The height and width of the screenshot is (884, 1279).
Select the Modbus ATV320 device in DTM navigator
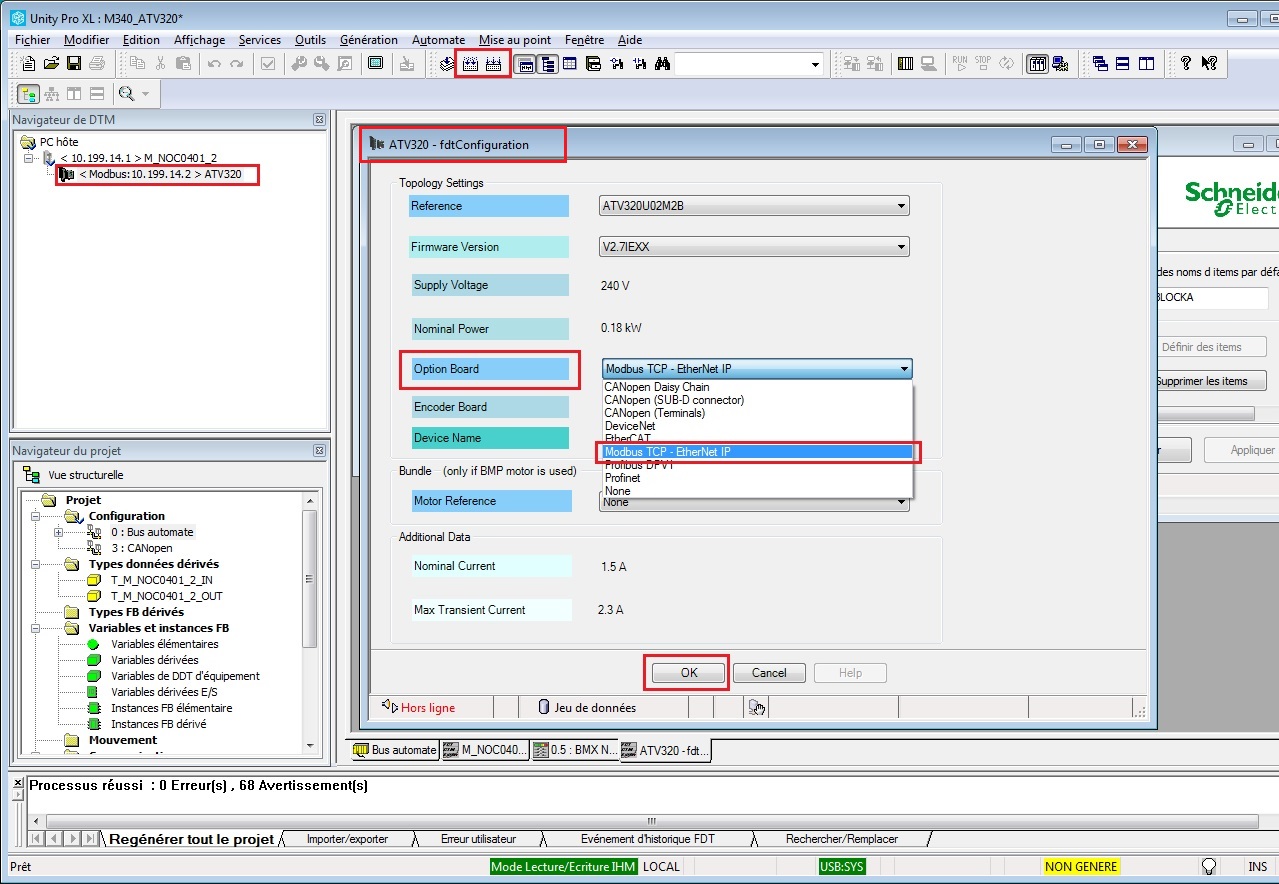pos(160,175)
